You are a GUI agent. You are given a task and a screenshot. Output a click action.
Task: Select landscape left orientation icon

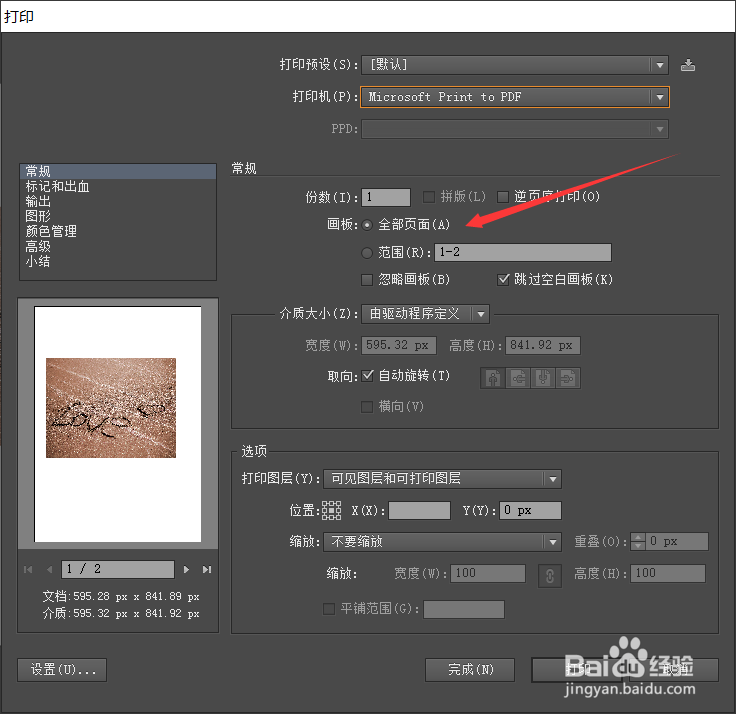[518, 378]
